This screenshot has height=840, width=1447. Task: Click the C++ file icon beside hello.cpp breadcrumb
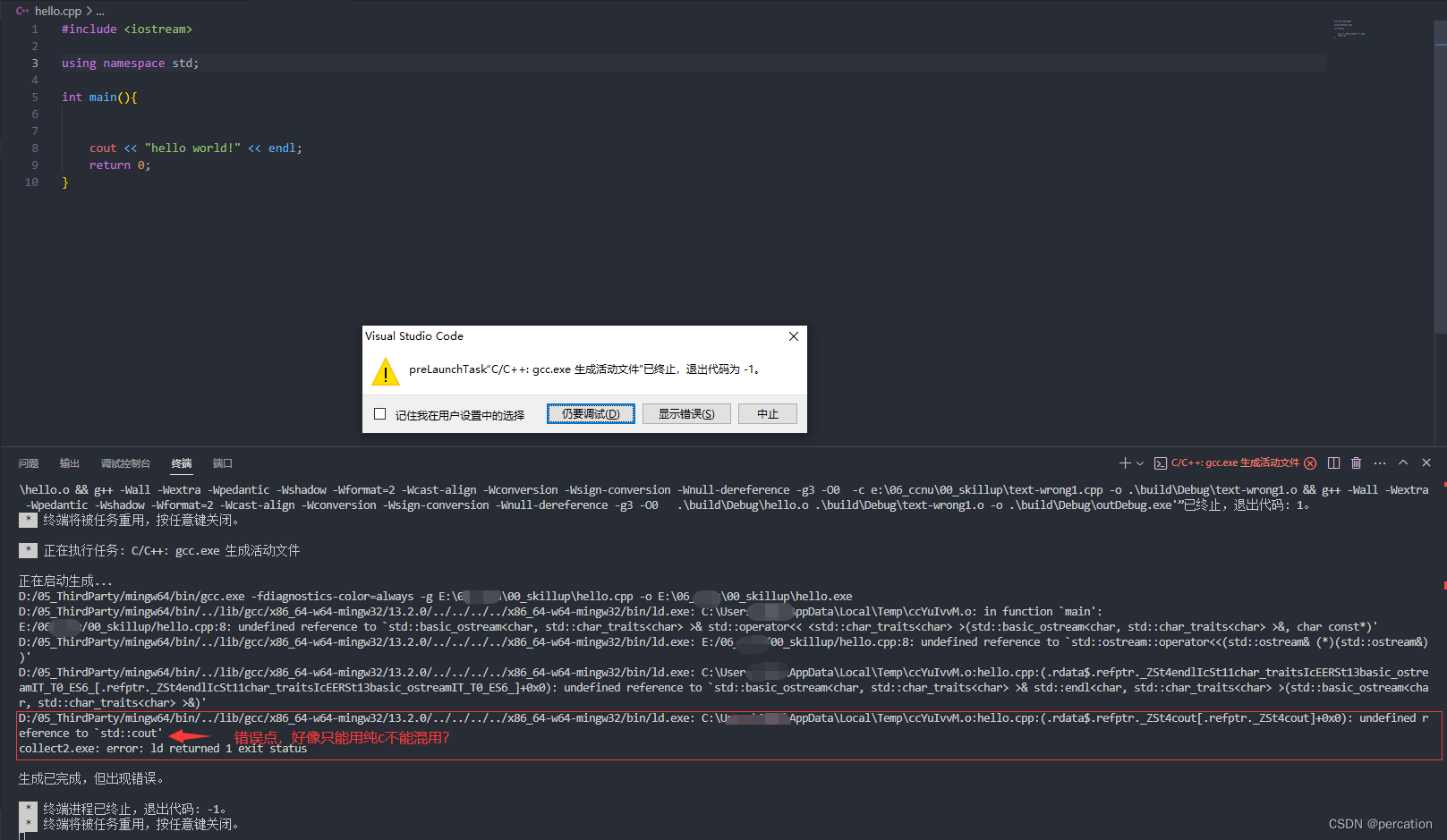pos(21,11)
